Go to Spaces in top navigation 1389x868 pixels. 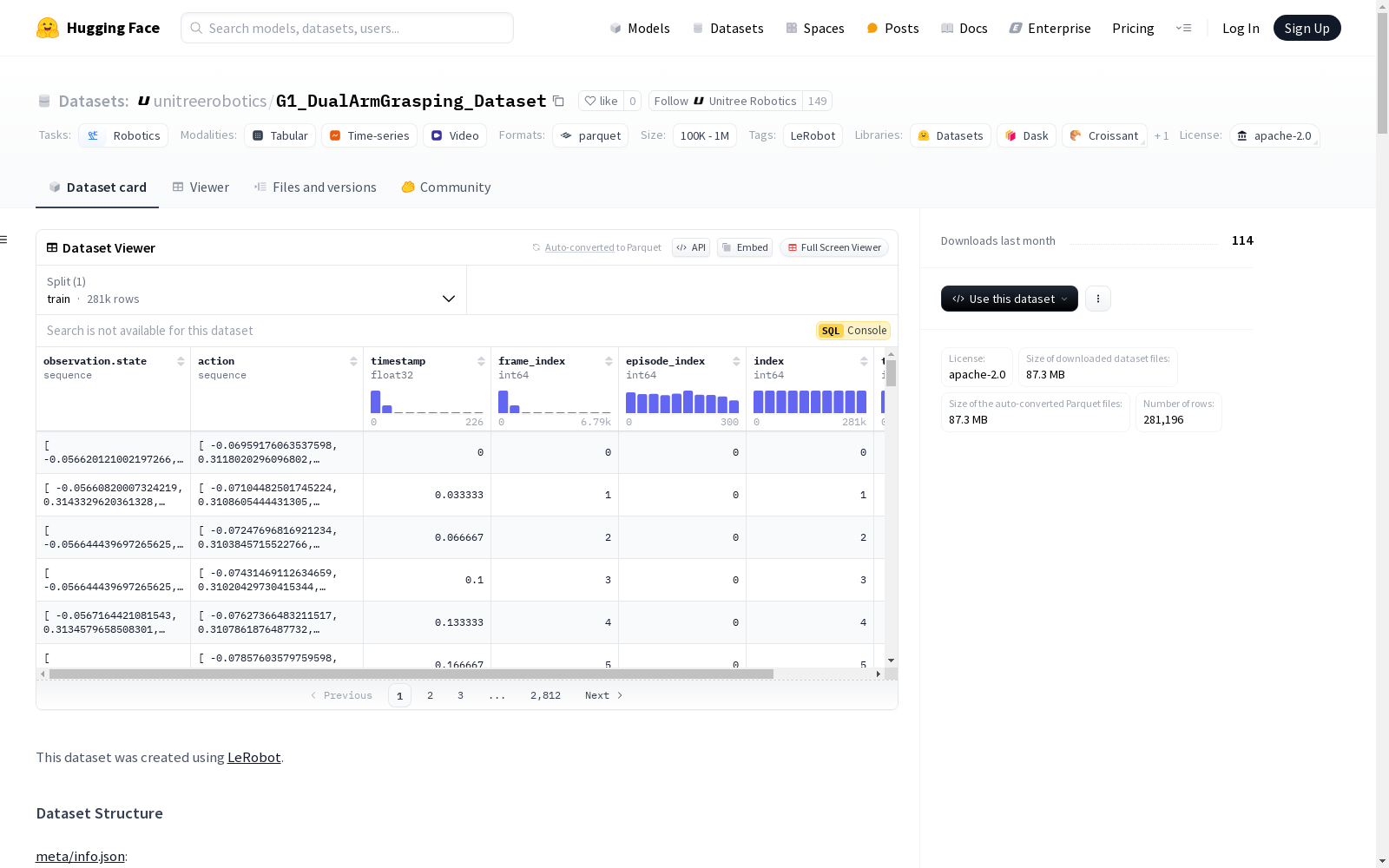click(x=815, y=28)
